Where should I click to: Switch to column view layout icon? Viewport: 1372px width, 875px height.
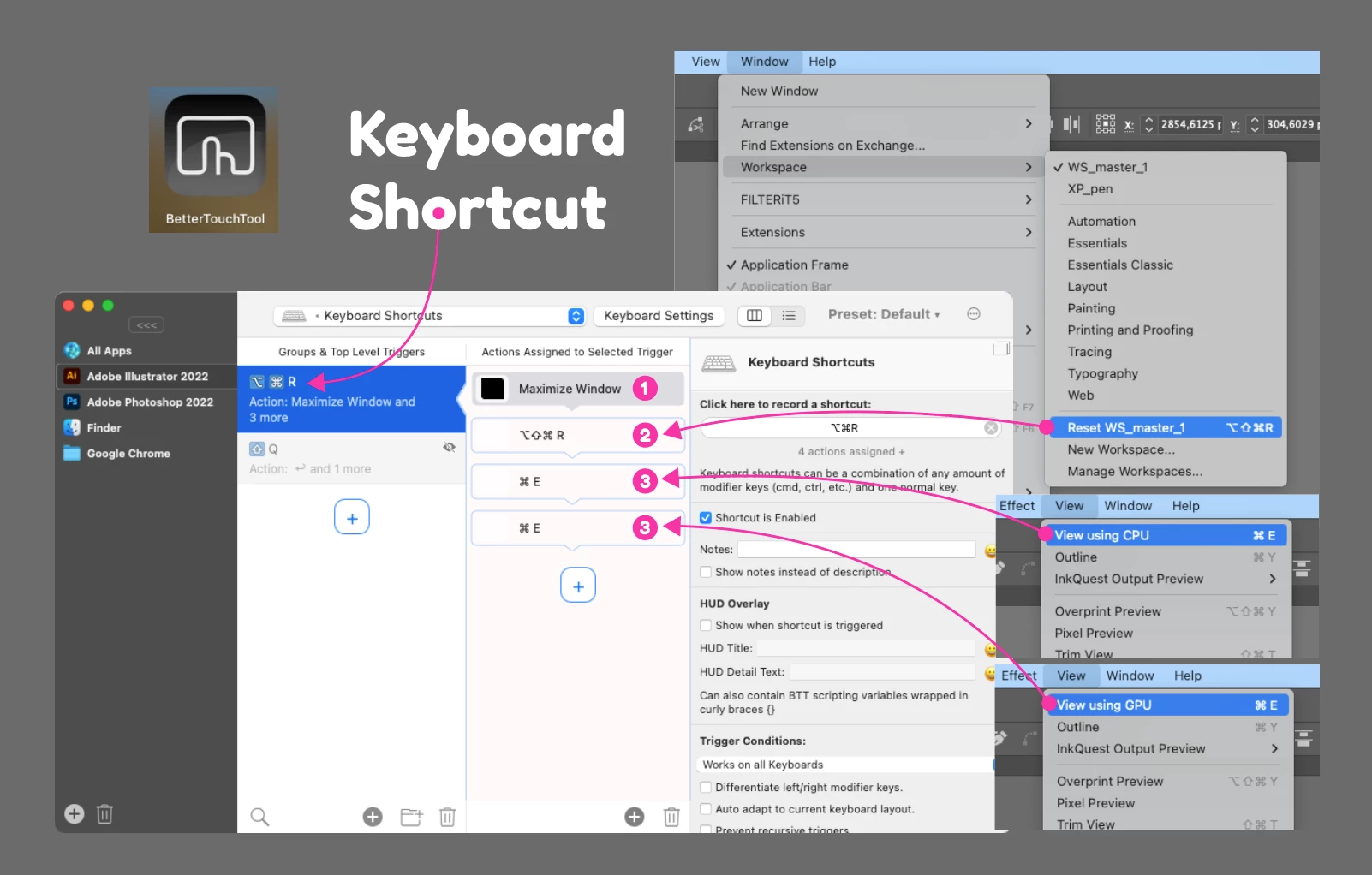tap(755, 316)
